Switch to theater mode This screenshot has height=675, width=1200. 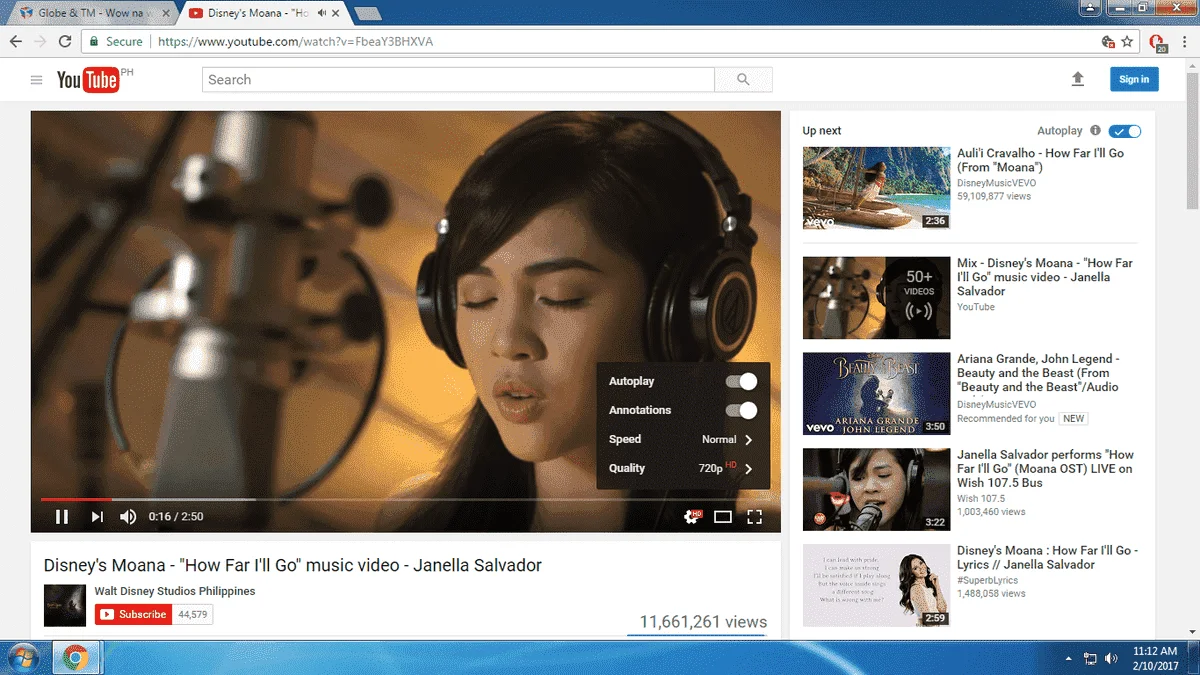tap(723, 517)
